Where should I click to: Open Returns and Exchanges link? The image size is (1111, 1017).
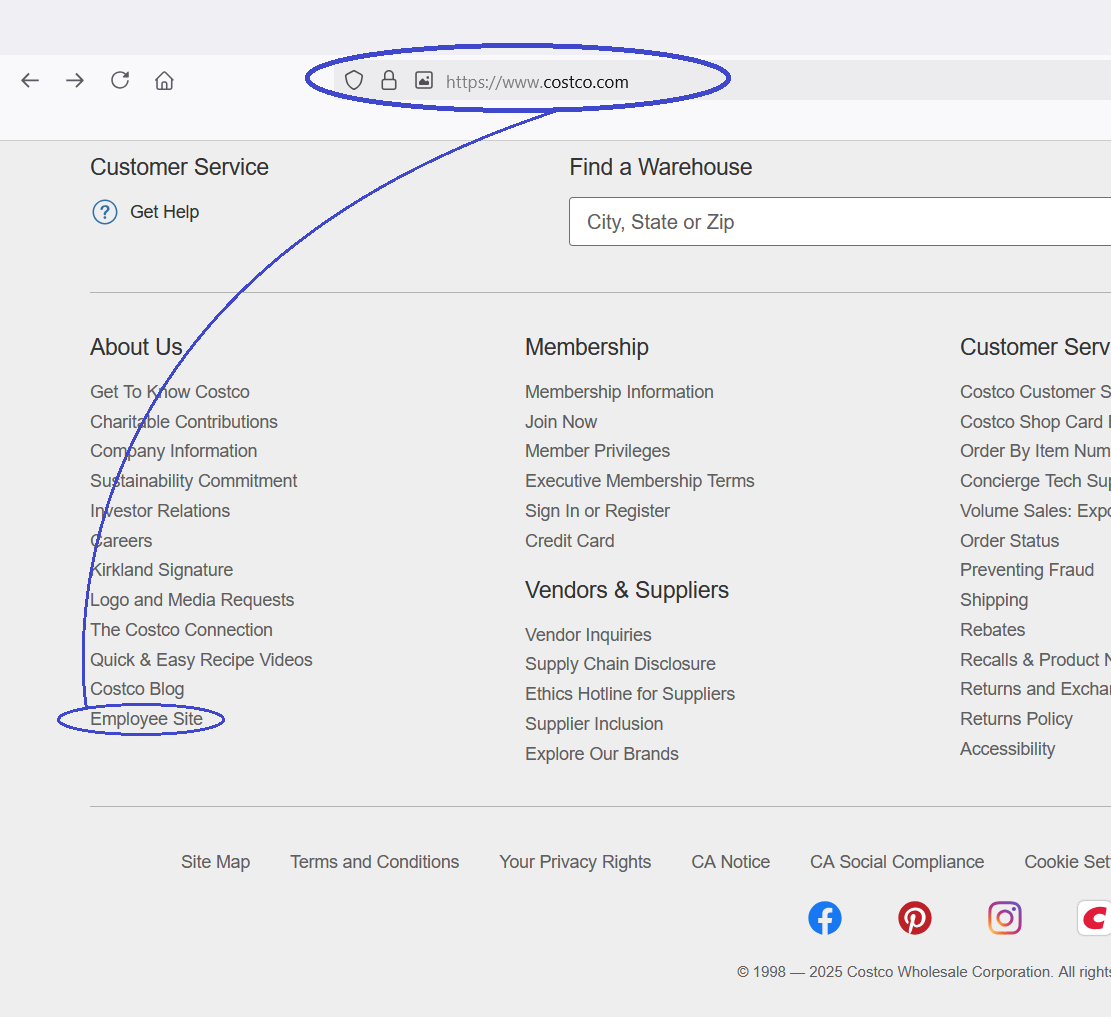pyautogui.click(x=1035, y=690)
